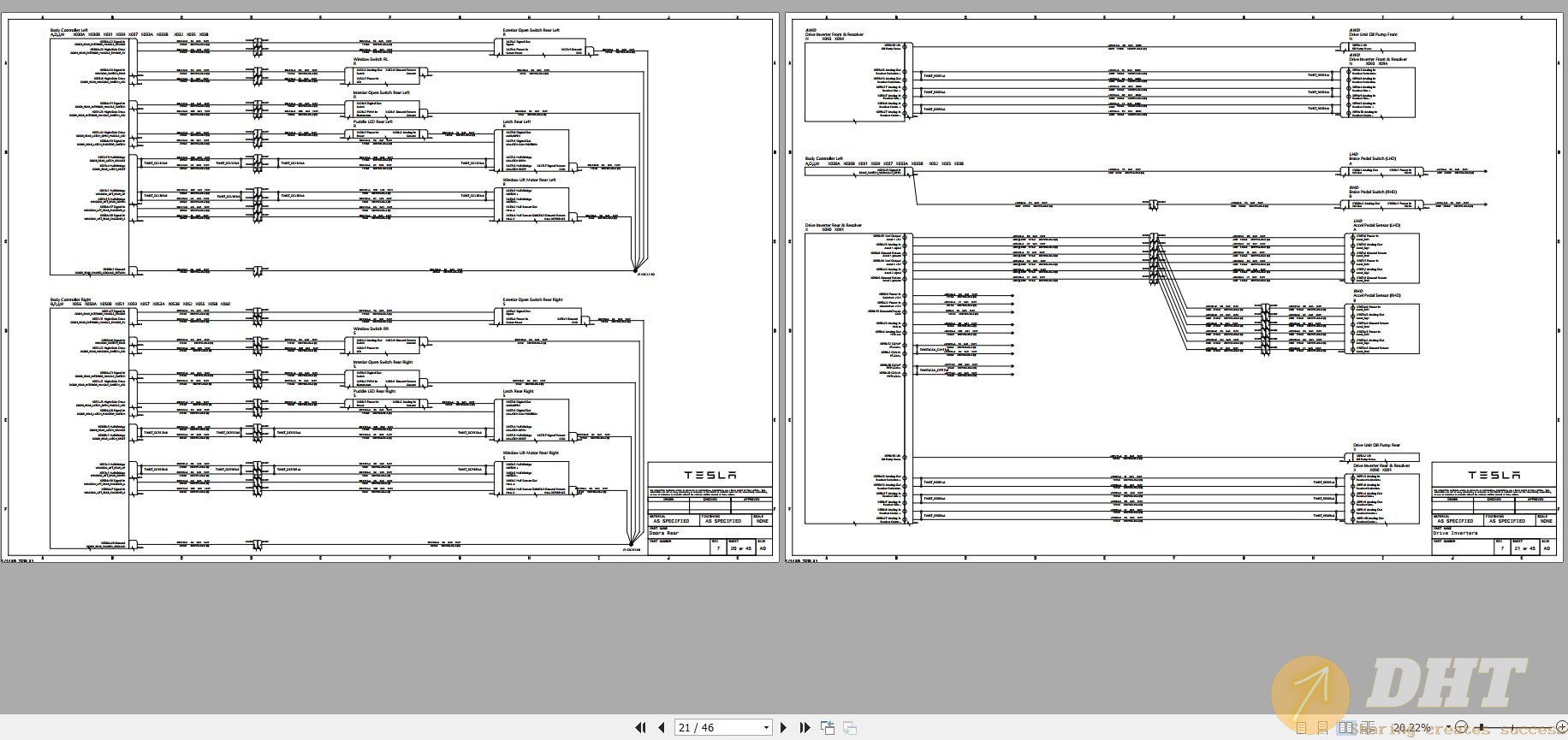Click Body Controller Left on the Drive Inverters sheet
The image size is (1568, 740).
tap(824, 158)
